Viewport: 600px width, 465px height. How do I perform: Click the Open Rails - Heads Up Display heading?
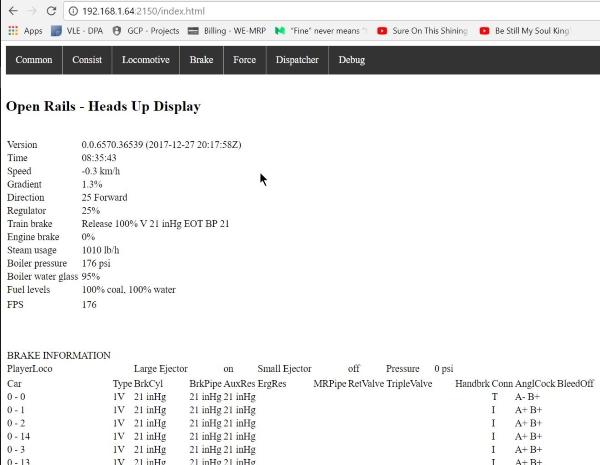(103, 106)
